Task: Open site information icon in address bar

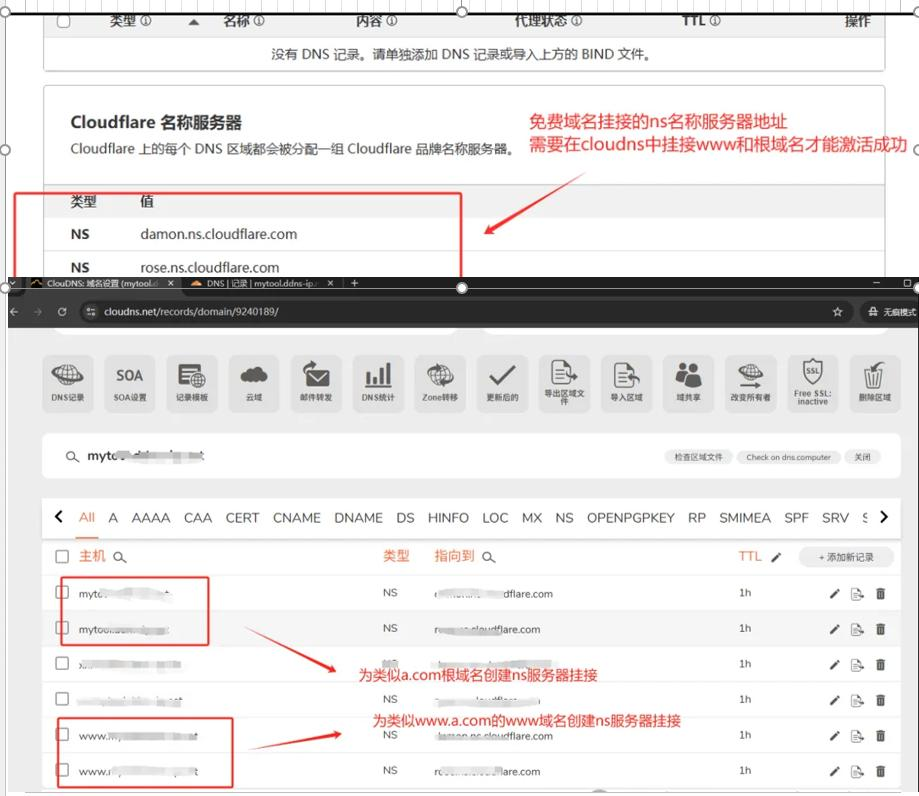Action: (x=91, y=312)
